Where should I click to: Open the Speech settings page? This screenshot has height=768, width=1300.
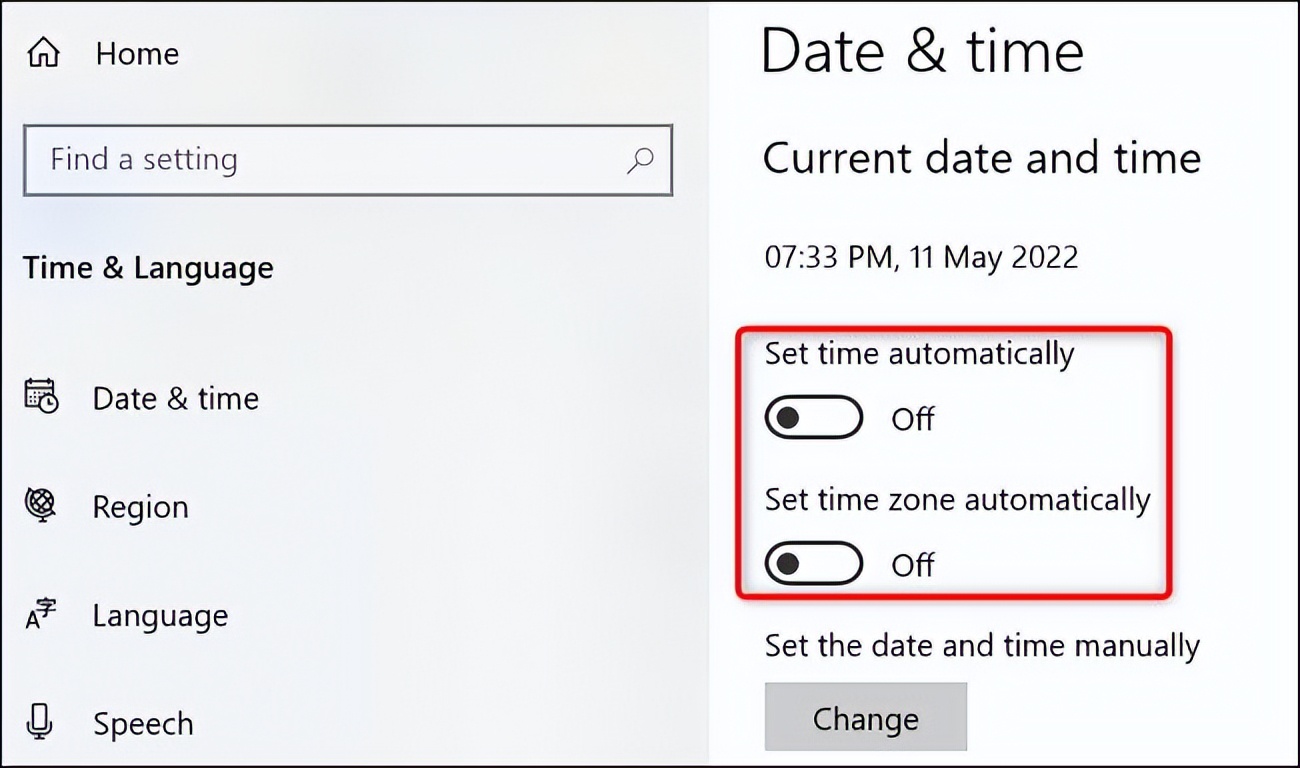(142, 723)
